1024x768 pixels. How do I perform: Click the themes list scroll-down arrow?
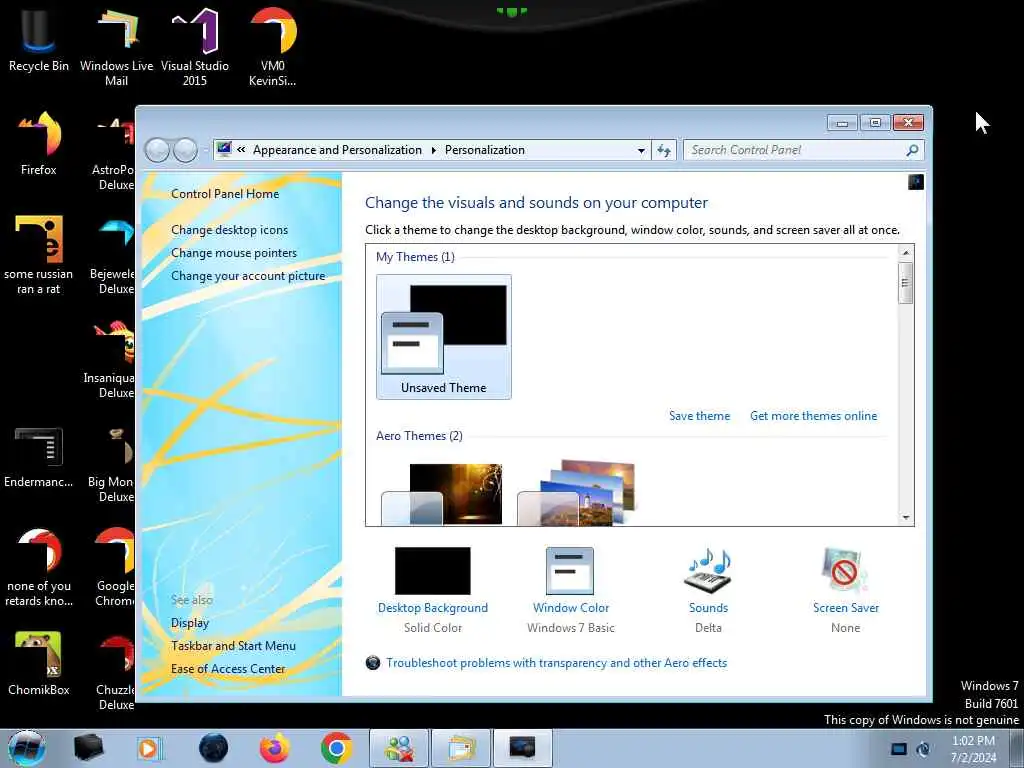[906, 517]
